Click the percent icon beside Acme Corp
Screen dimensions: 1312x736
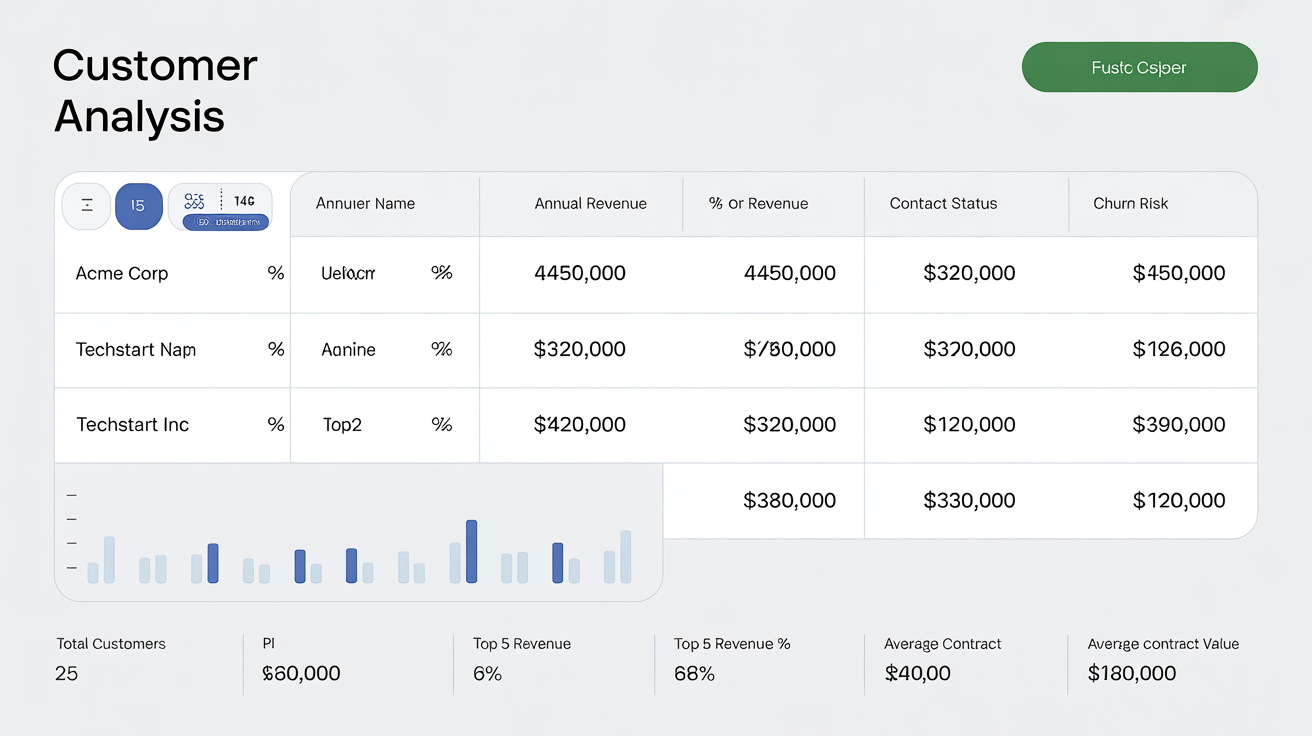[276, 272]
